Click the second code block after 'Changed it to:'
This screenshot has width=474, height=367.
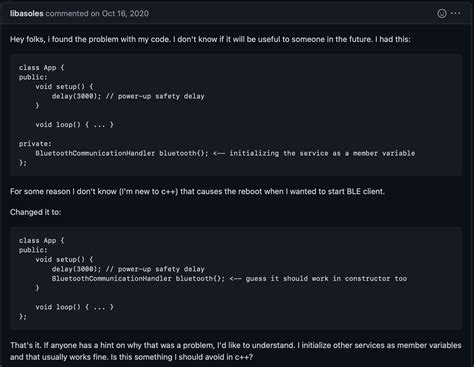236,278
